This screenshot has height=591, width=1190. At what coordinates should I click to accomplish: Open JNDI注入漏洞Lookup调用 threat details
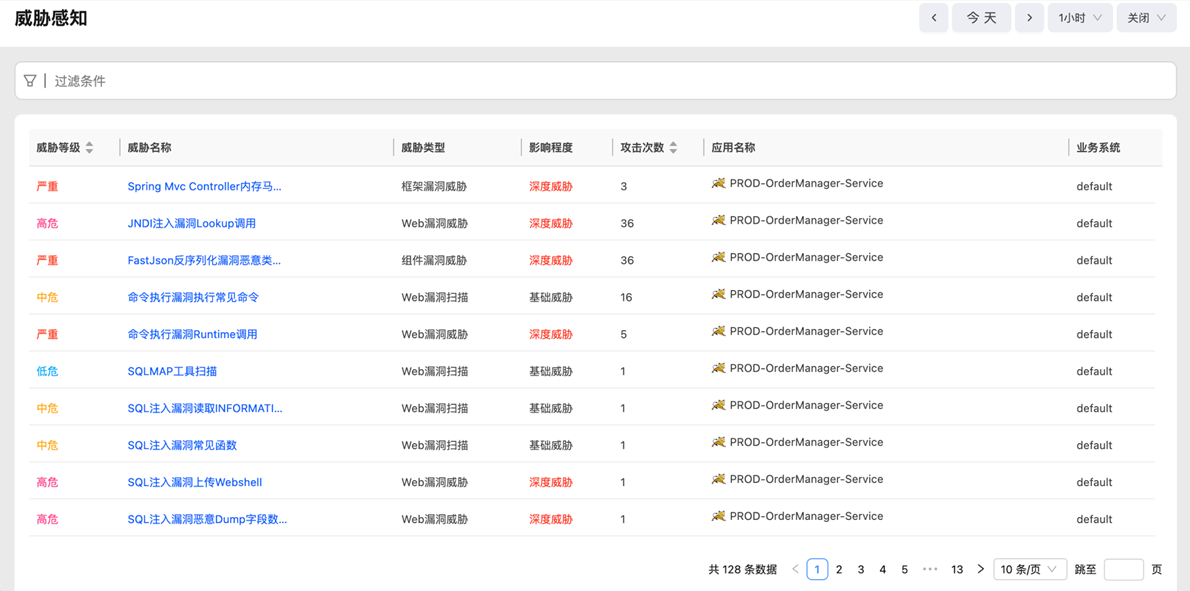point(191,223)
